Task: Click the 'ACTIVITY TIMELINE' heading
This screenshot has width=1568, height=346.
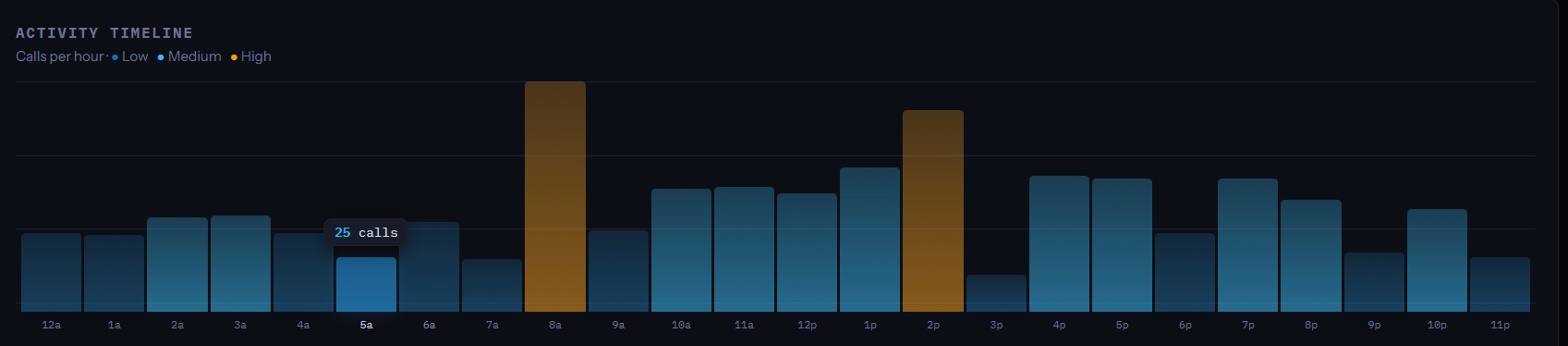Action: coord(104,33)
